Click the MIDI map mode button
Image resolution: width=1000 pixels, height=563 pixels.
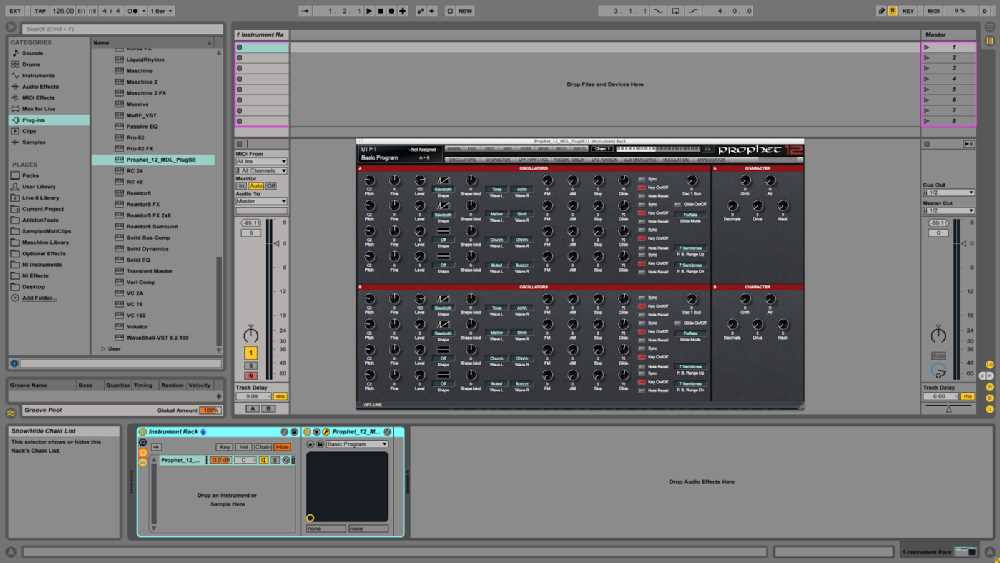934,11
